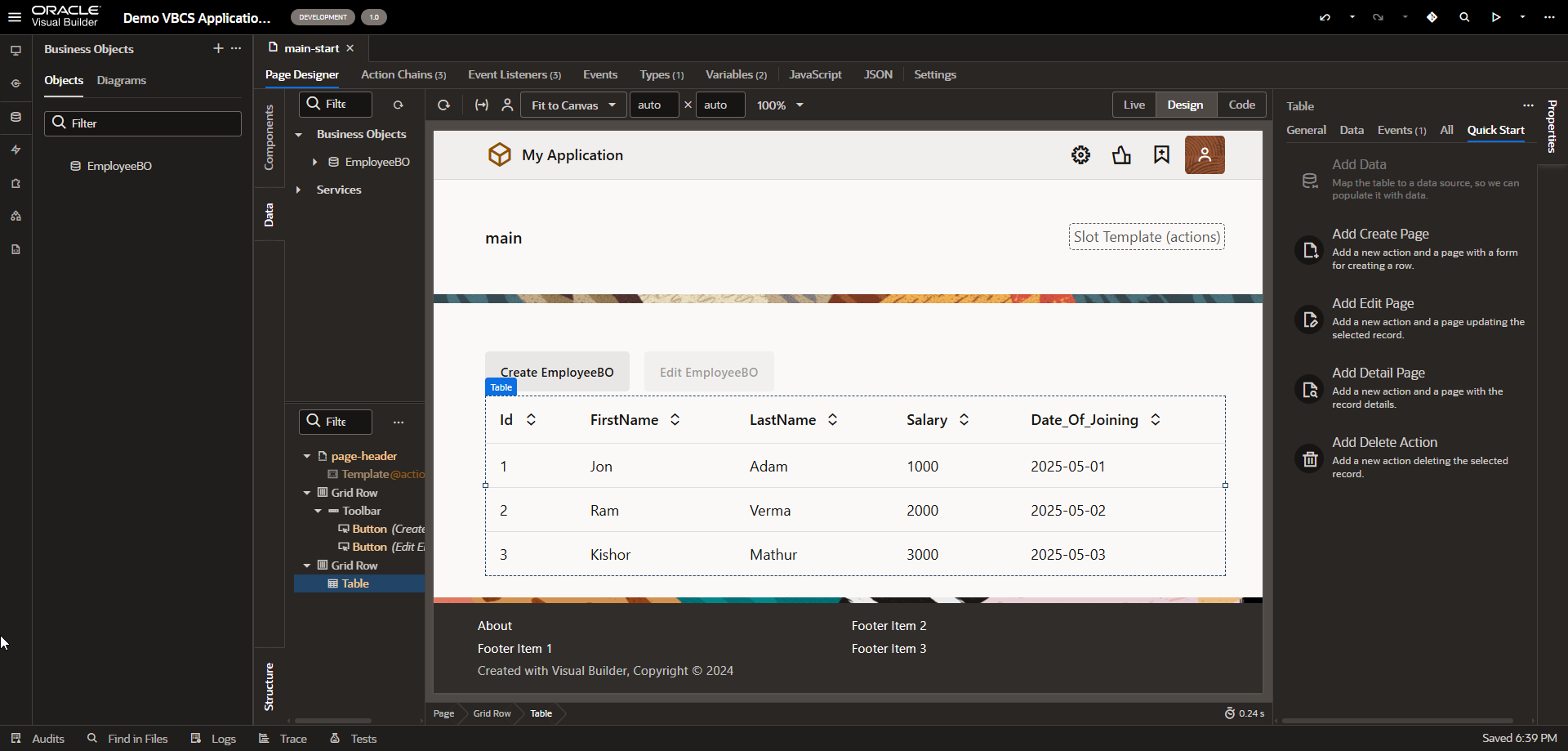Open the Code view of main-start page
Image resolution: width=1568 pixels, height=751 pixels.
(x=1241, y=105)
